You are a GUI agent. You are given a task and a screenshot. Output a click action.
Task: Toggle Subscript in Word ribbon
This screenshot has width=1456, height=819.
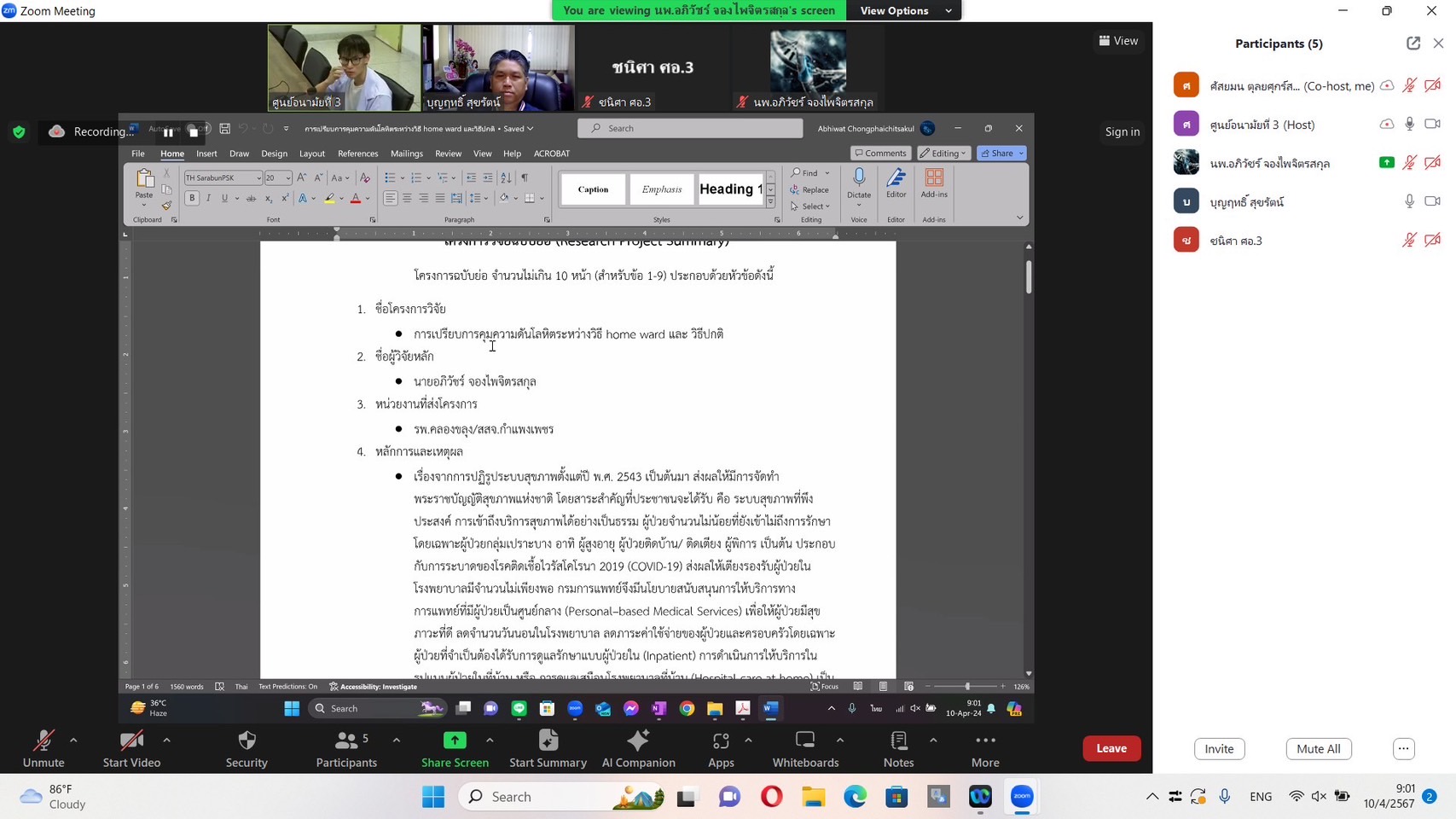(x=268, y=198)
